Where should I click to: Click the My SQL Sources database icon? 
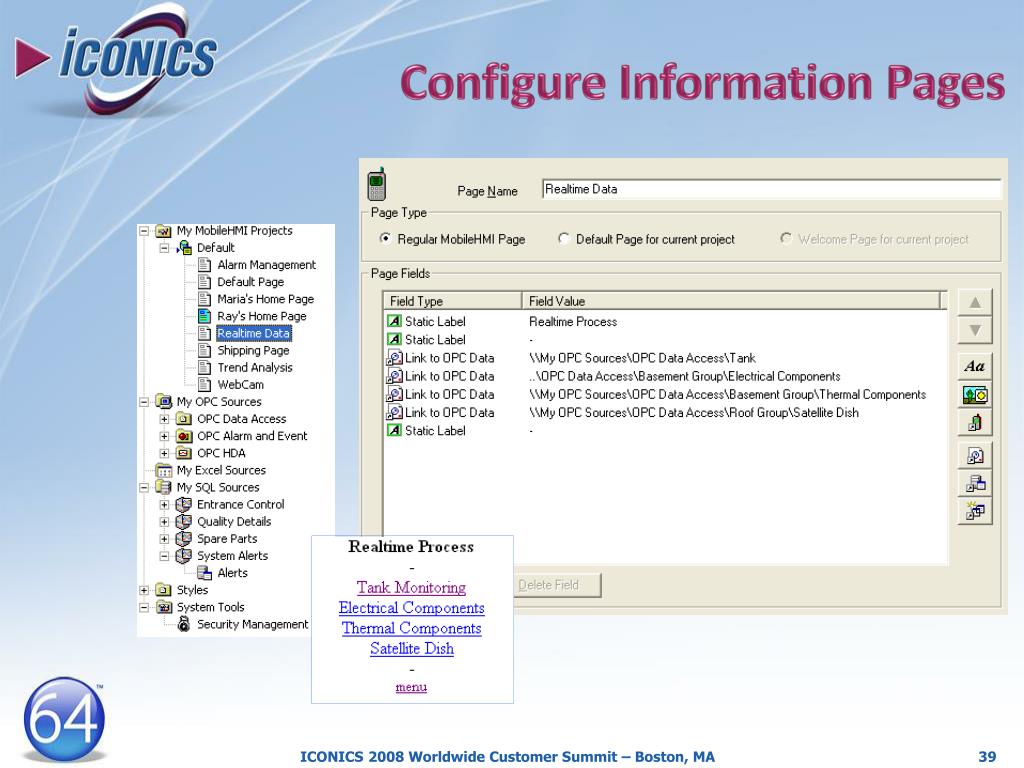[x=163, y=487]
